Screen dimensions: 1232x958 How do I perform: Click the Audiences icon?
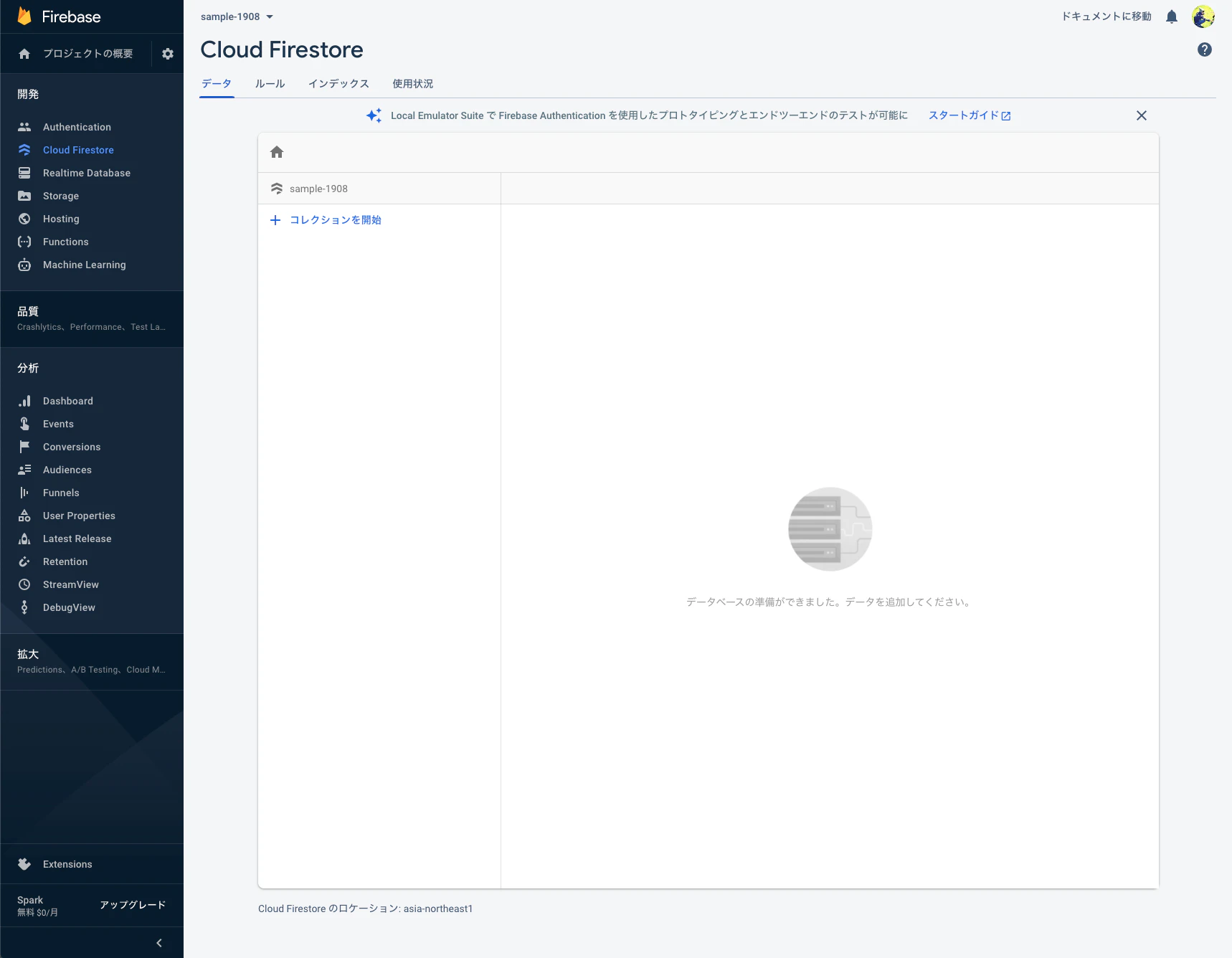pyautogui.click(x=24, y=470)
